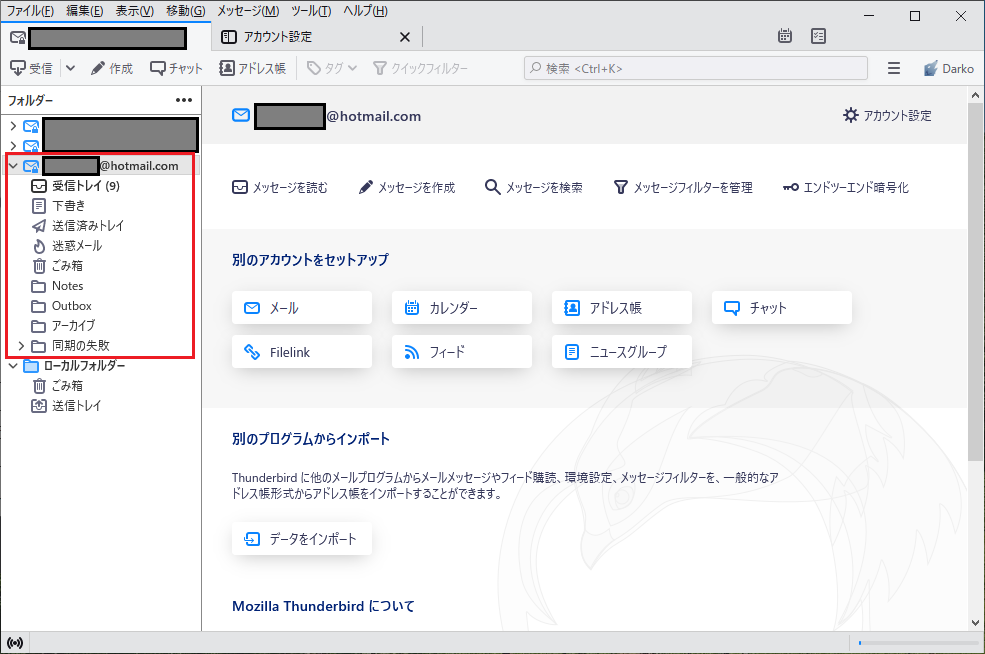This screenshot has width=985, height=654.
Task: Open the メッセージ(M) menu
Action: click(248, 11)
